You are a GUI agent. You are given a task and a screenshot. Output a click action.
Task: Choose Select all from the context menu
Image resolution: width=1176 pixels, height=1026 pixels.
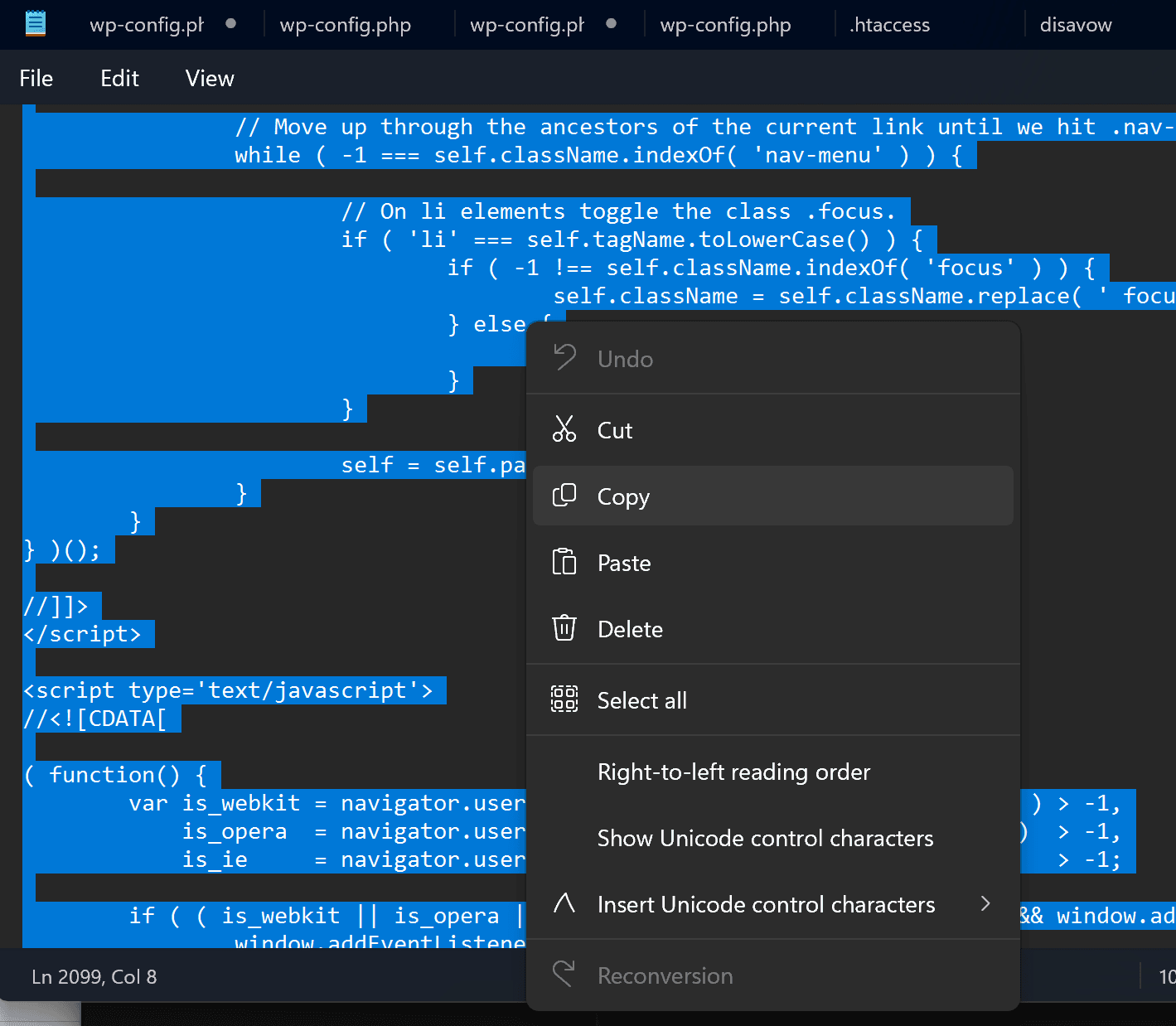pyautogui.click(x=772, y=699)
